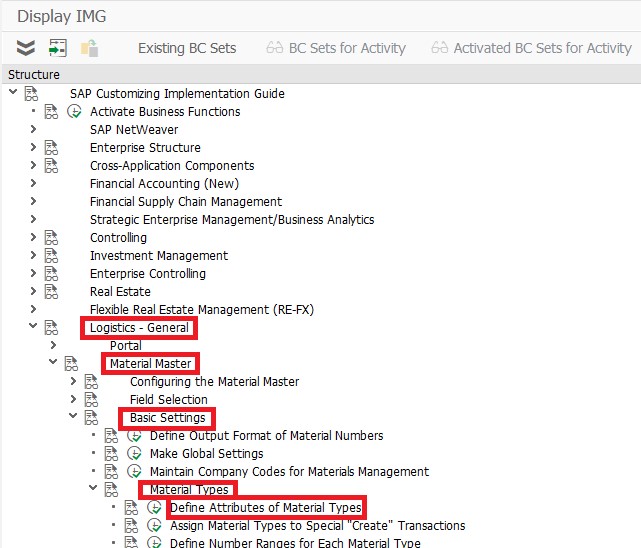Viewport: 641px width, 548px height.
Task: Execute activity icon for Make Global Settings
Action: [x=134, y=453]
